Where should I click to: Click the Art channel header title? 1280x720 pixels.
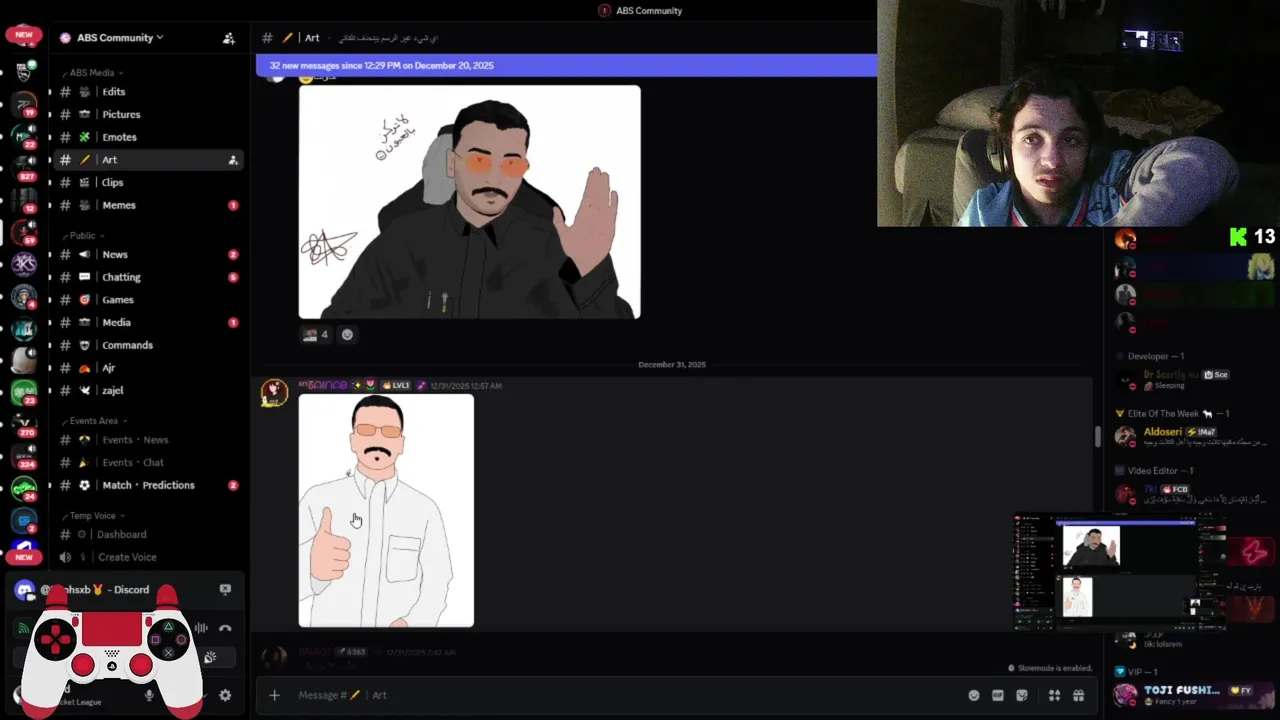(312, 38)
